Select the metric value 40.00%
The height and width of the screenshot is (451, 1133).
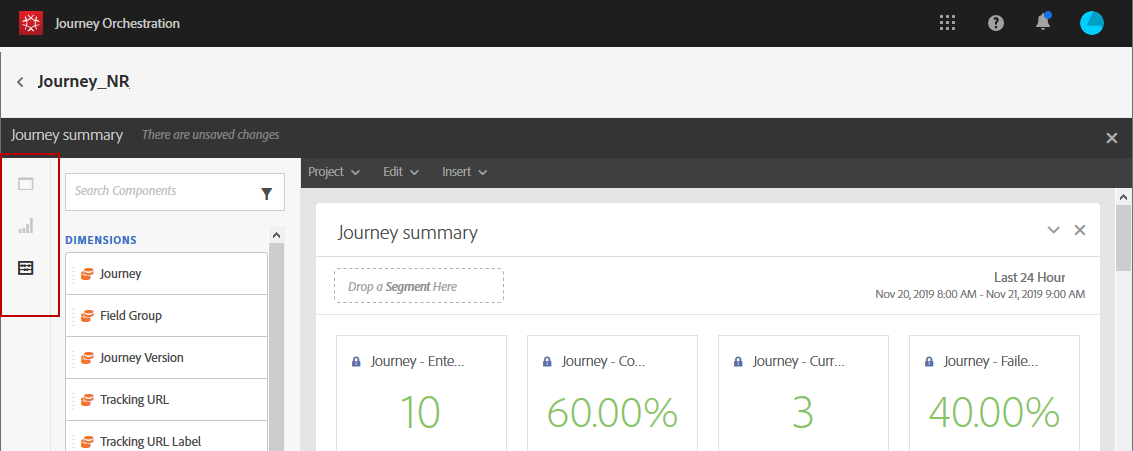click(x=994, y=413)
